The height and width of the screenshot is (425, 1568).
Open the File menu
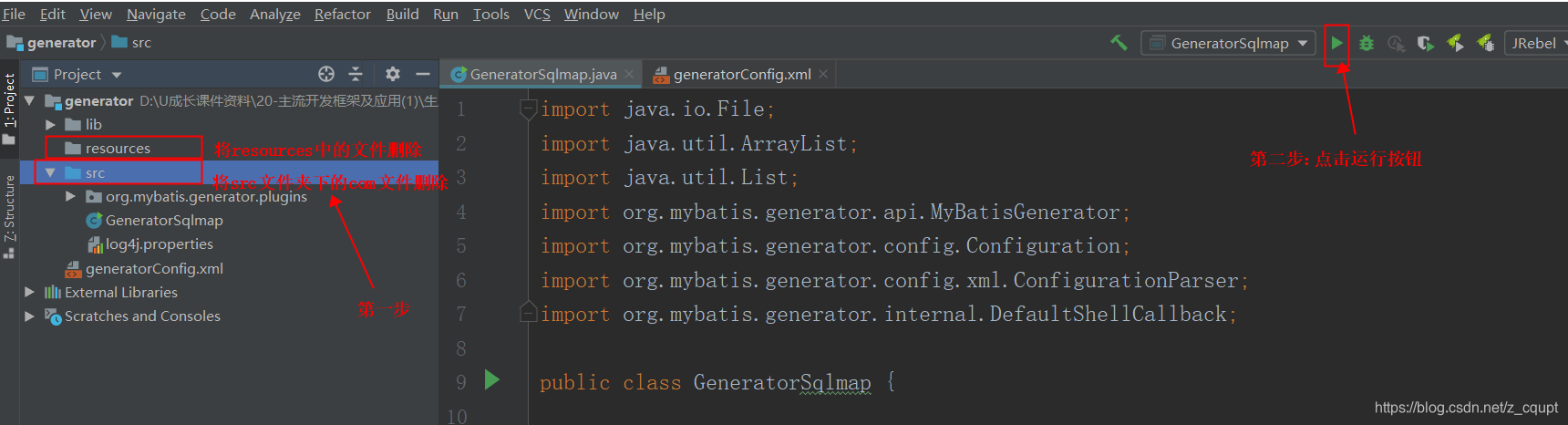[x=14, y=14]
